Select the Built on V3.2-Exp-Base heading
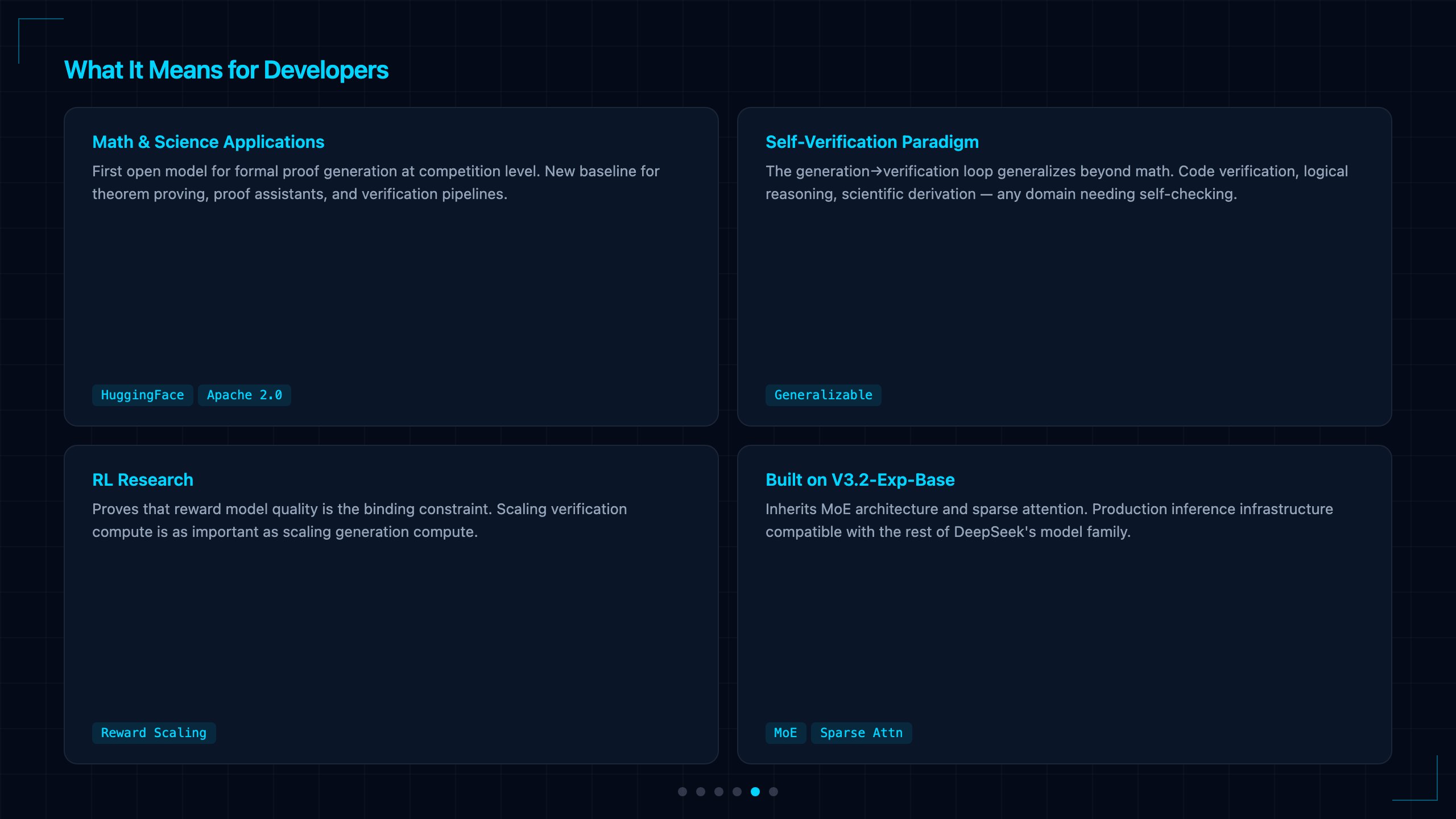The image size is (1456, 819). point(860,479)
